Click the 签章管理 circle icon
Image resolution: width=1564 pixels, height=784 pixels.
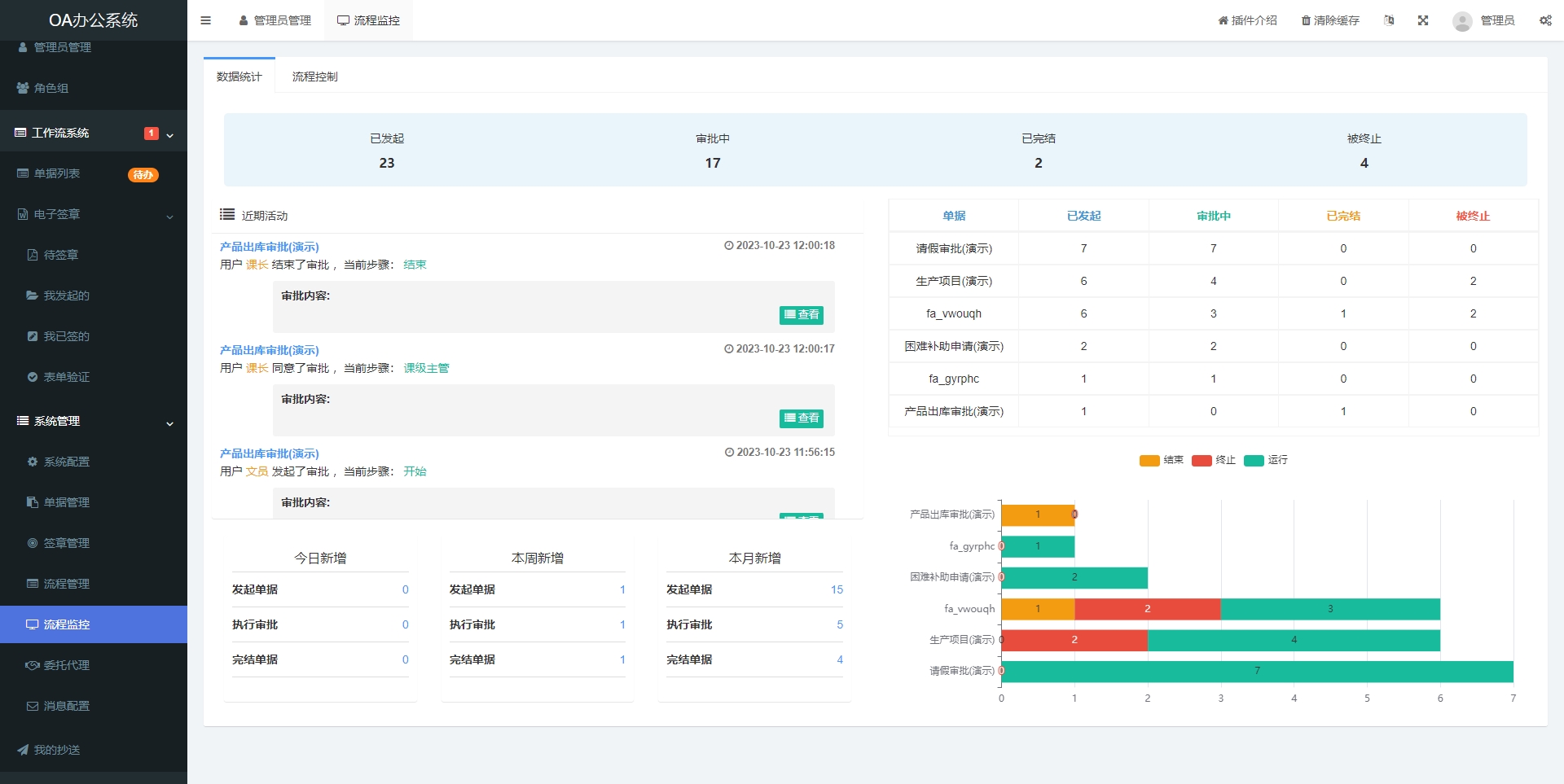point(33,543)
